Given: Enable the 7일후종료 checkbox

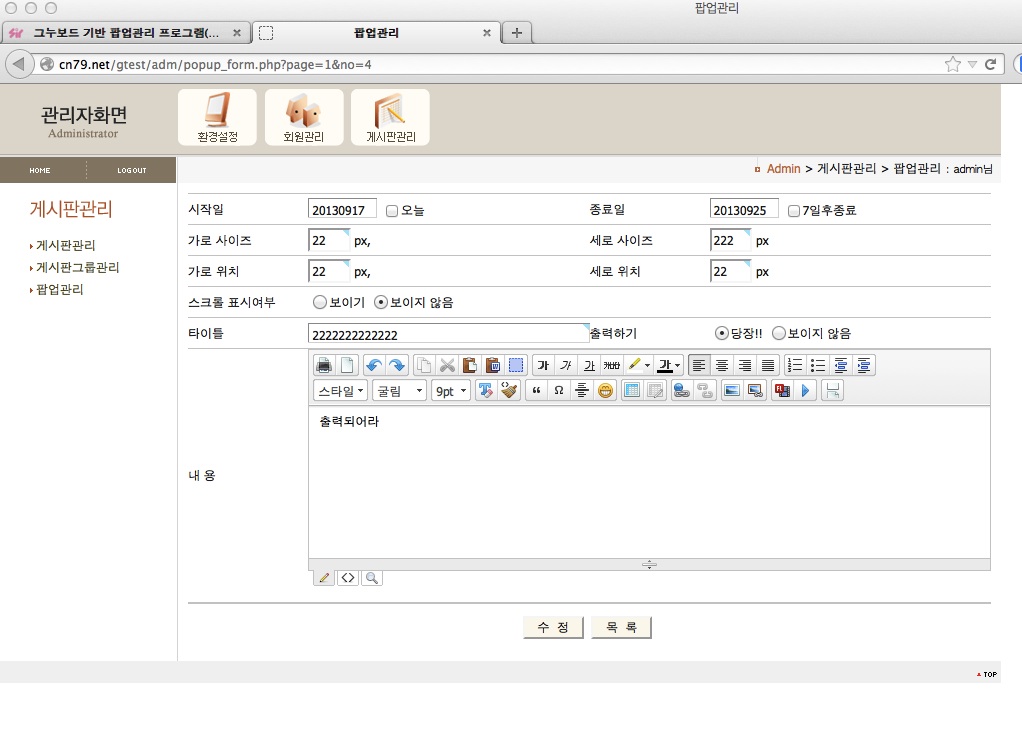Looking at the screenshot, I should coord(794,211).
